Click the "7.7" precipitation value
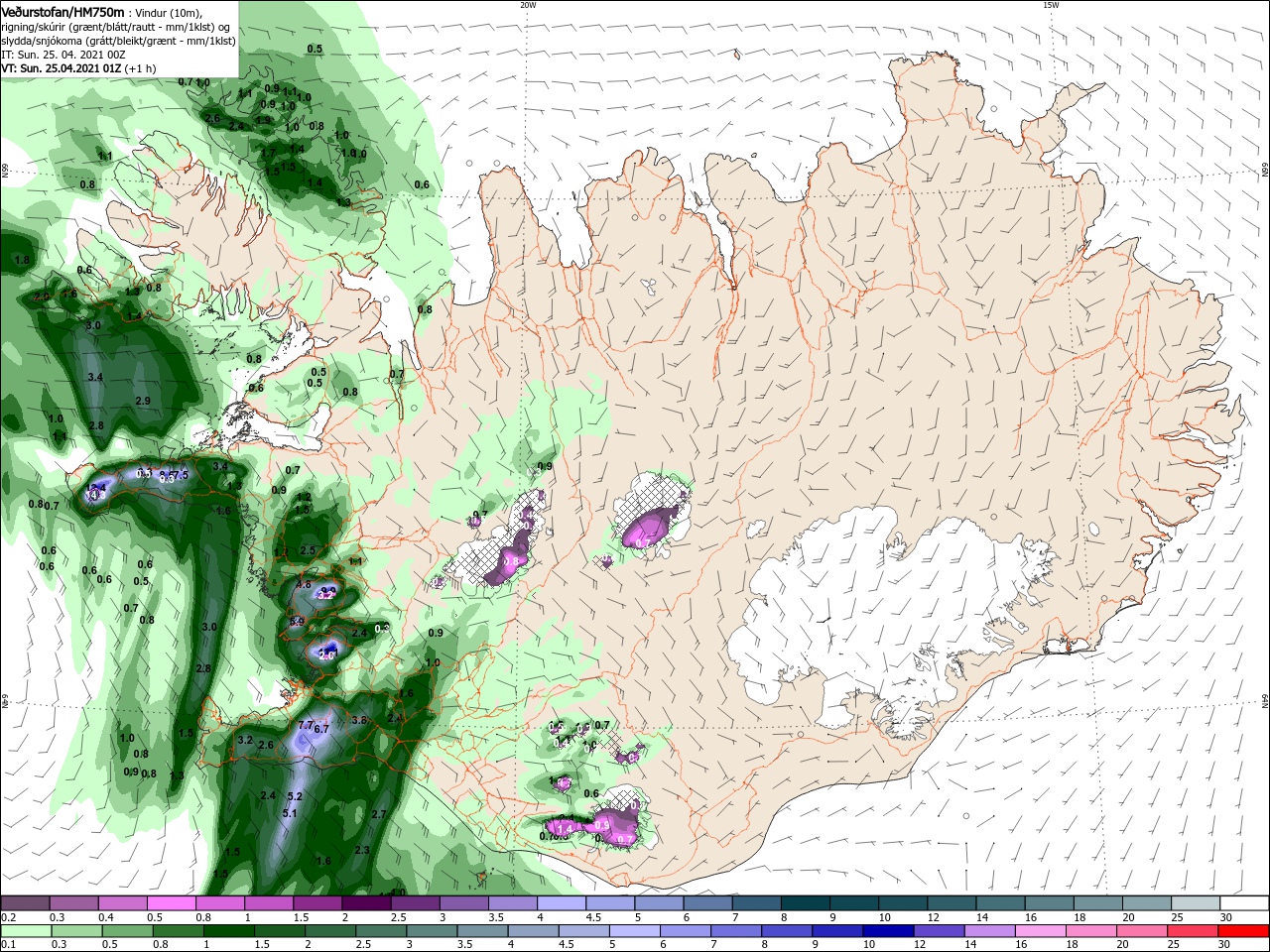Viewport: 1270px width, 952px height. point(306,725)
